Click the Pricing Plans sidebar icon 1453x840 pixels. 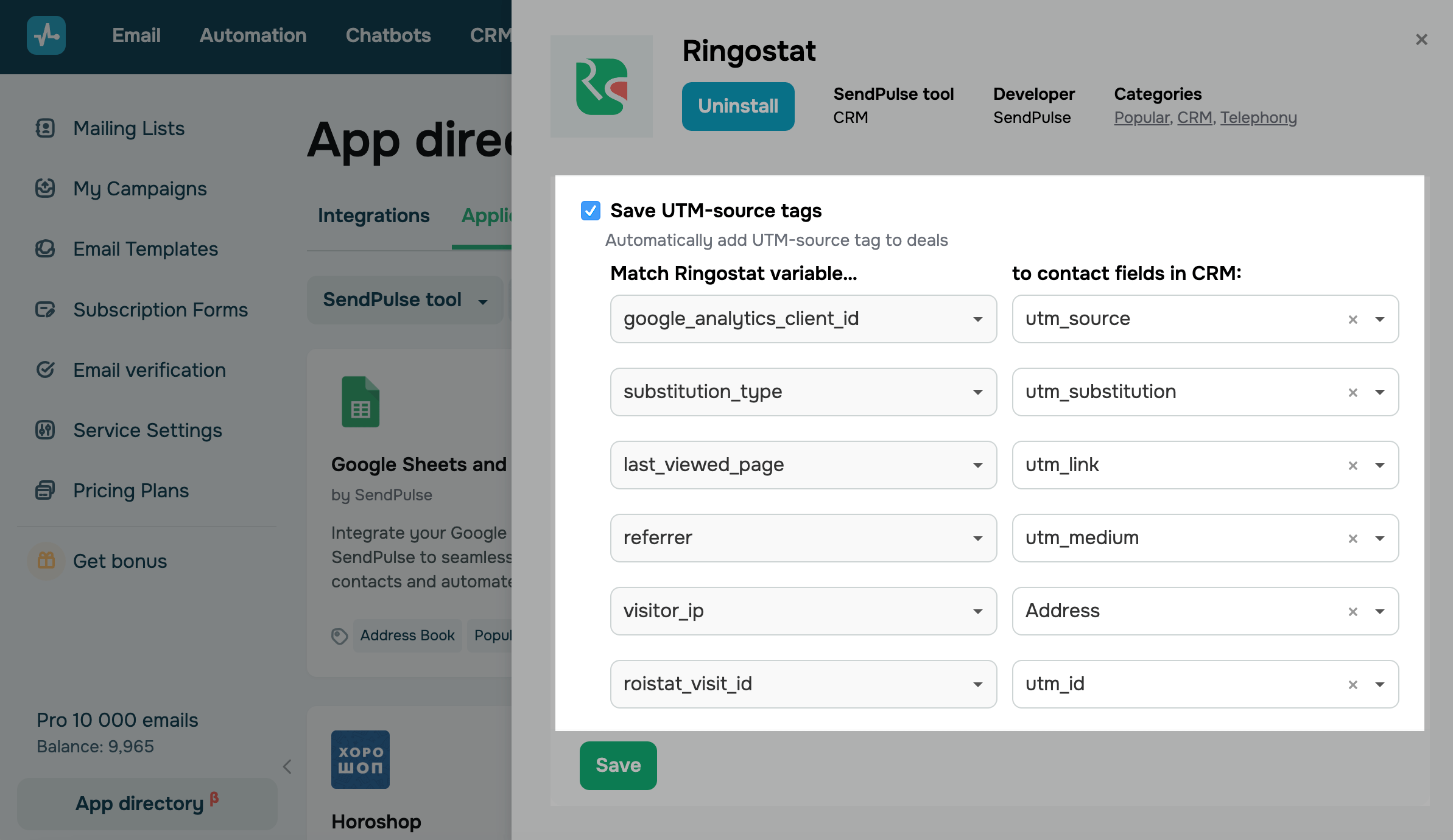(45, 490)
